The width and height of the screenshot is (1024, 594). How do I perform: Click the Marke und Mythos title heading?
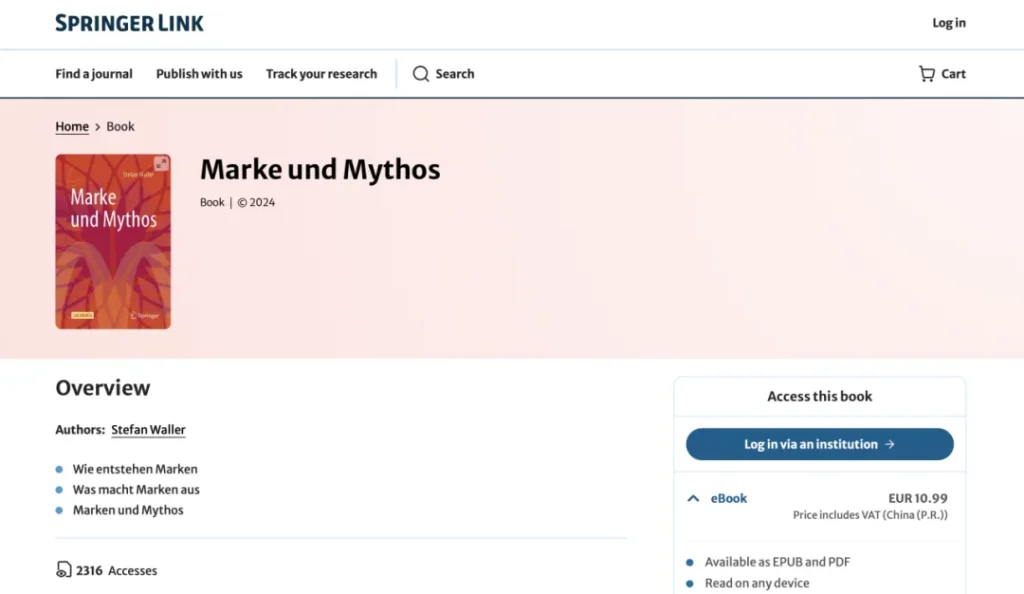click(320, 170)
